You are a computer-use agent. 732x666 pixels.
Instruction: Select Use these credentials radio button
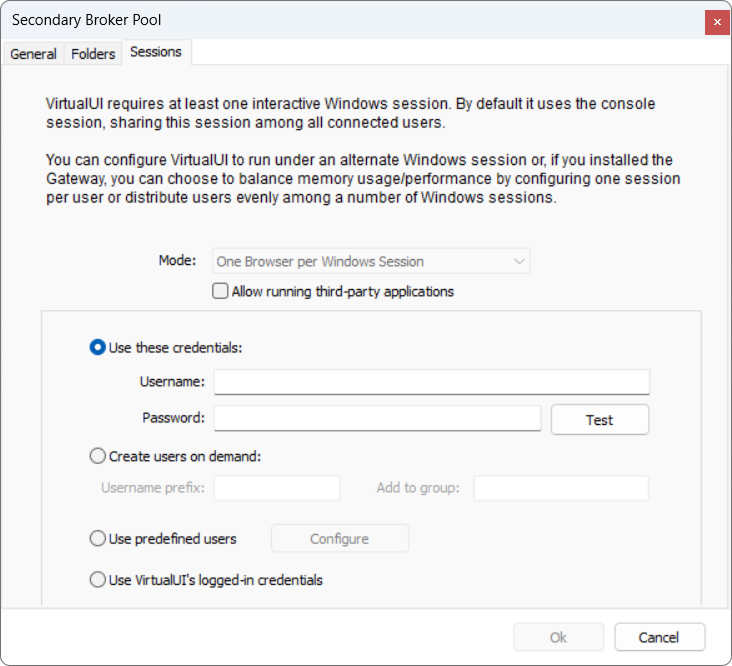[x=98, y=347]
